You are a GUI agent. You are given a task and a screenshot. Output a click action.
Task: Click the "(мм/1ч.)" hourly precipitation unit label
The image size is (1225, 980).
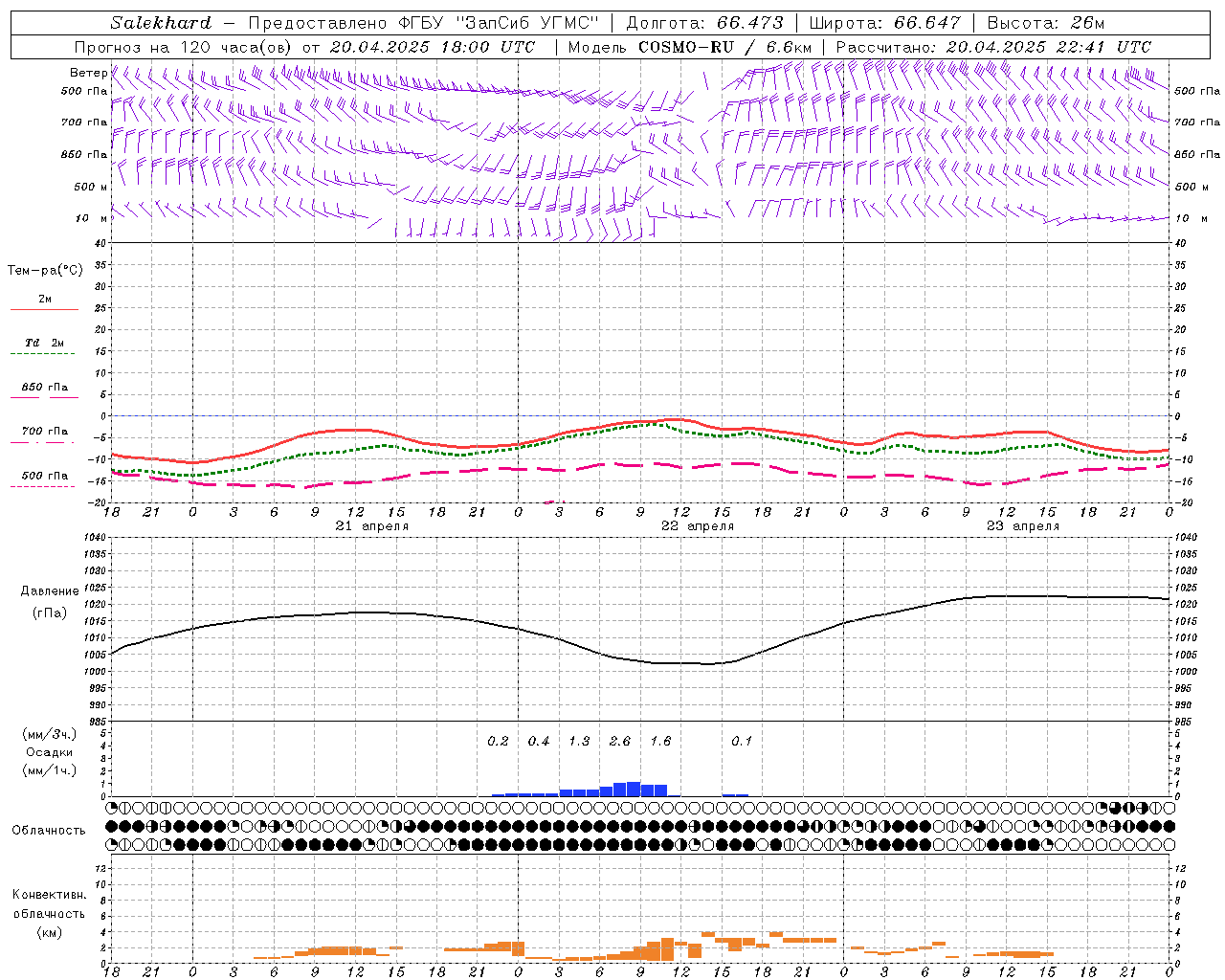pyautogui.click(x=50, y=770)
